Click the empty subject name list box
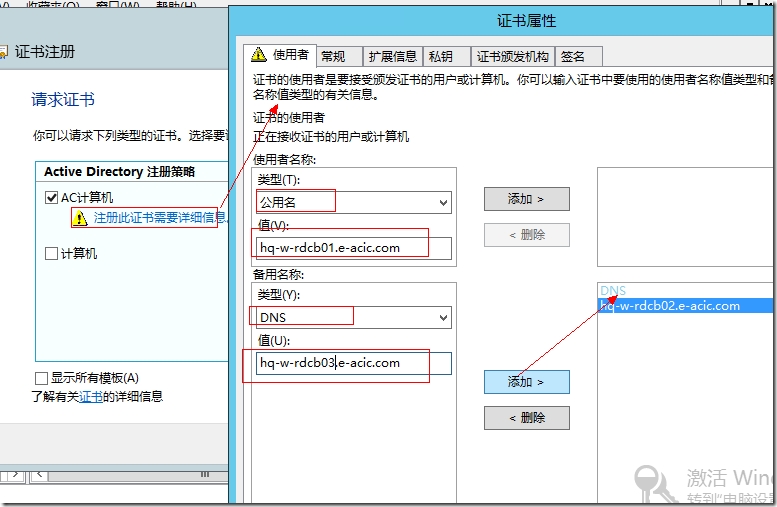This screenshot has height=507, width=777. click(x=686, y=217)
